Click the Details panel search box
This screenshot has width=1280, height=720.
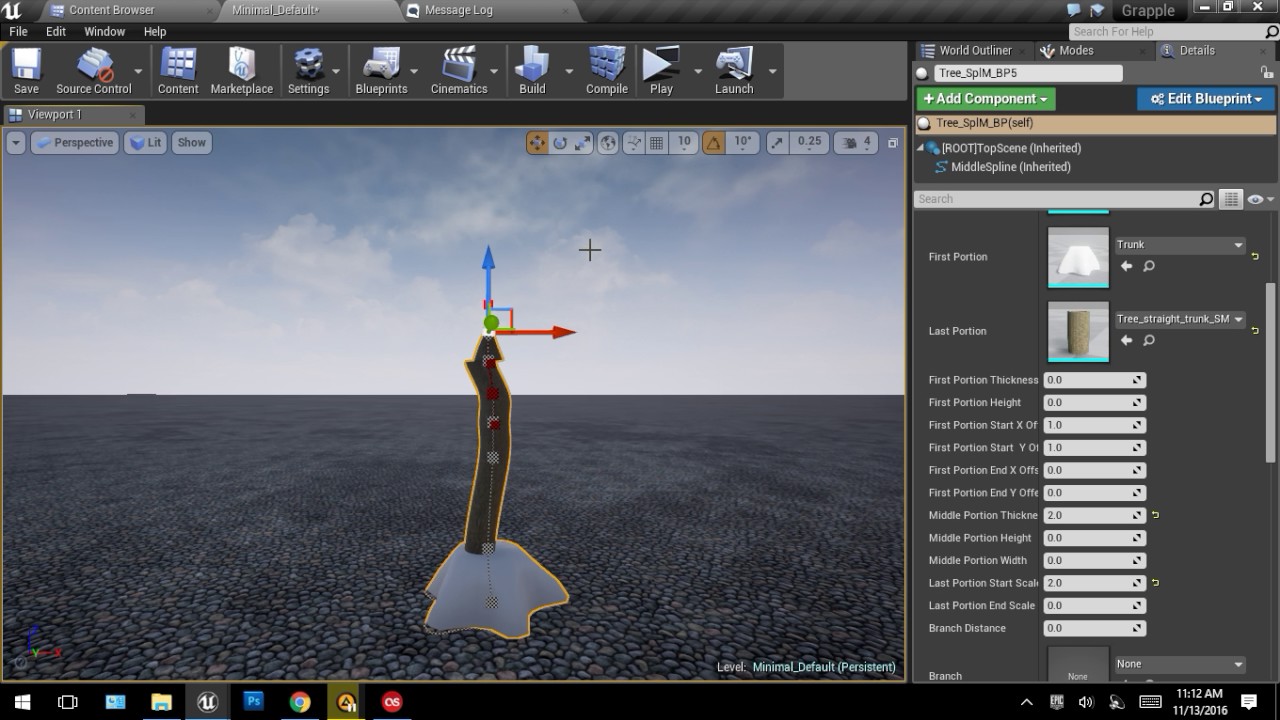point(1065,199)
